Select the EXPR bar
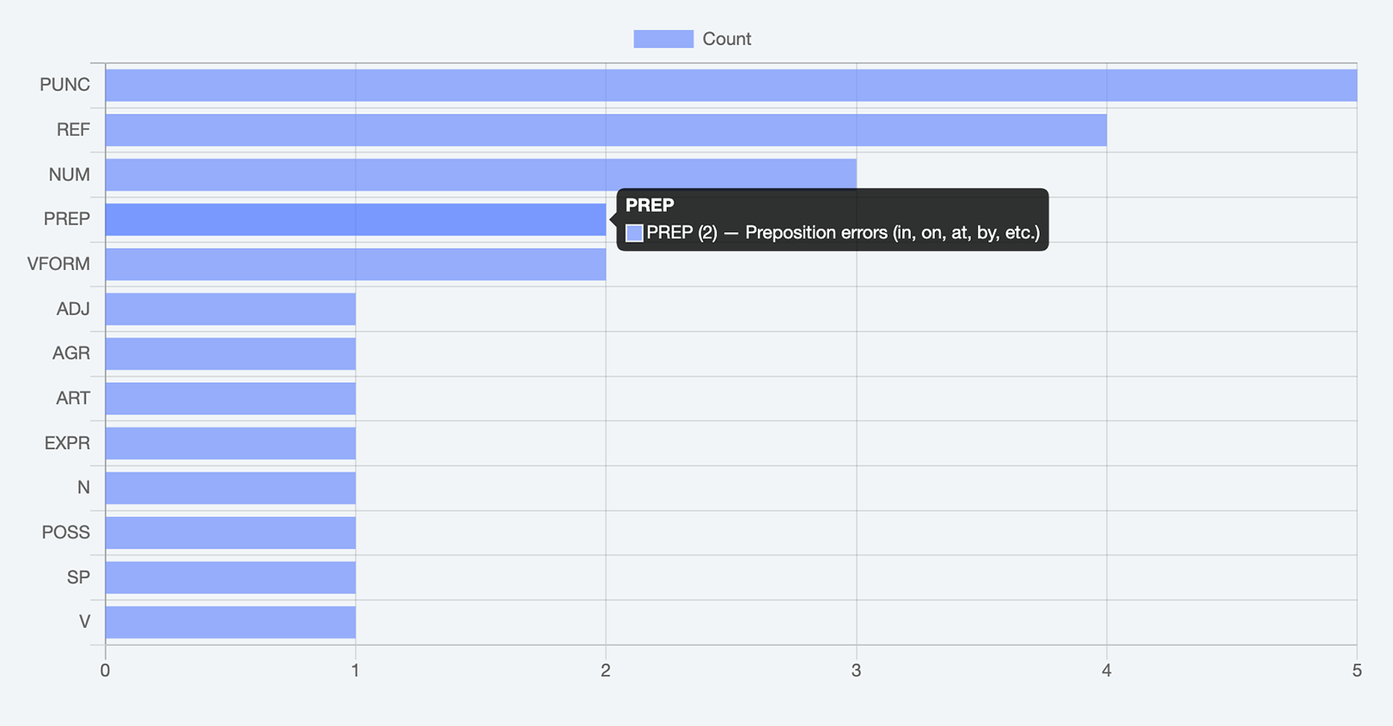Image resolution: width=1393 pixels, height=726 pixels. click(230, 443)
